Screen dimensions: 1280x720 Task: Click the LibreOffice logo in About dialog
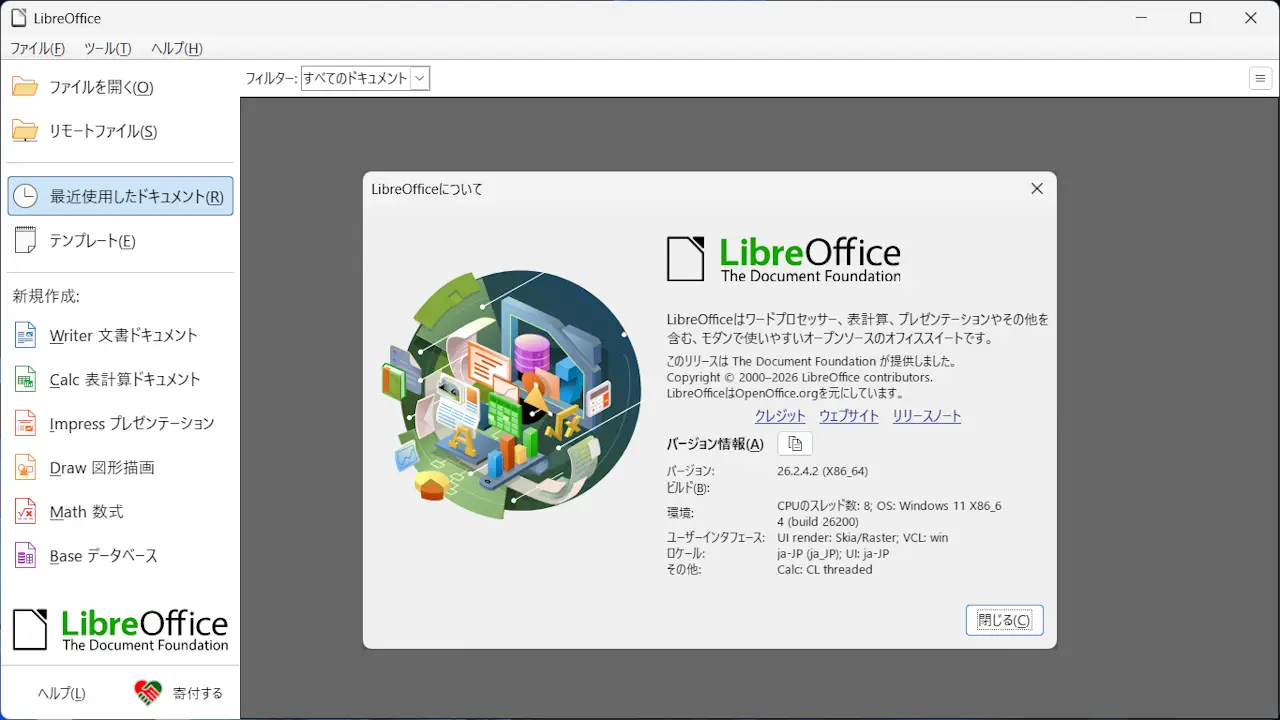(784, 258)
